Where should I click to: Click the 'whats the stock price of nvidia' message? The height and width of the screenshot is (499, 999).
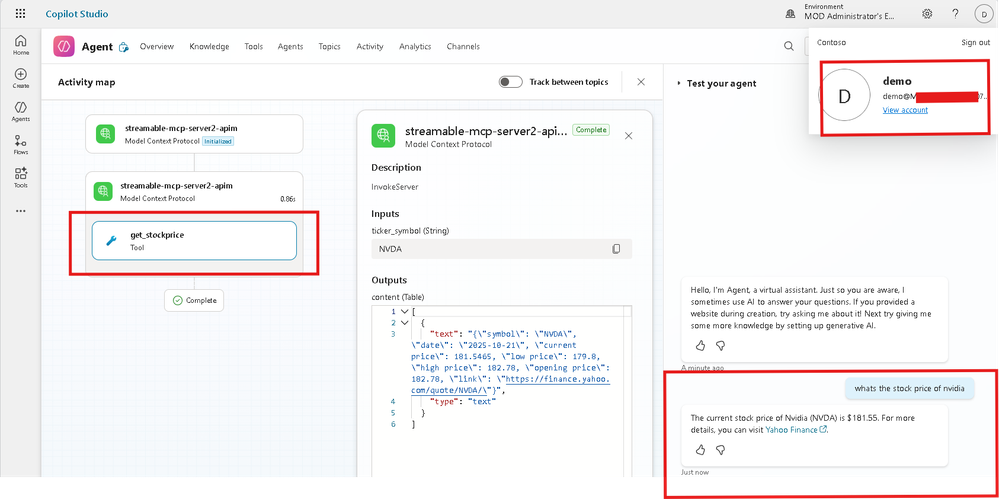910,388
